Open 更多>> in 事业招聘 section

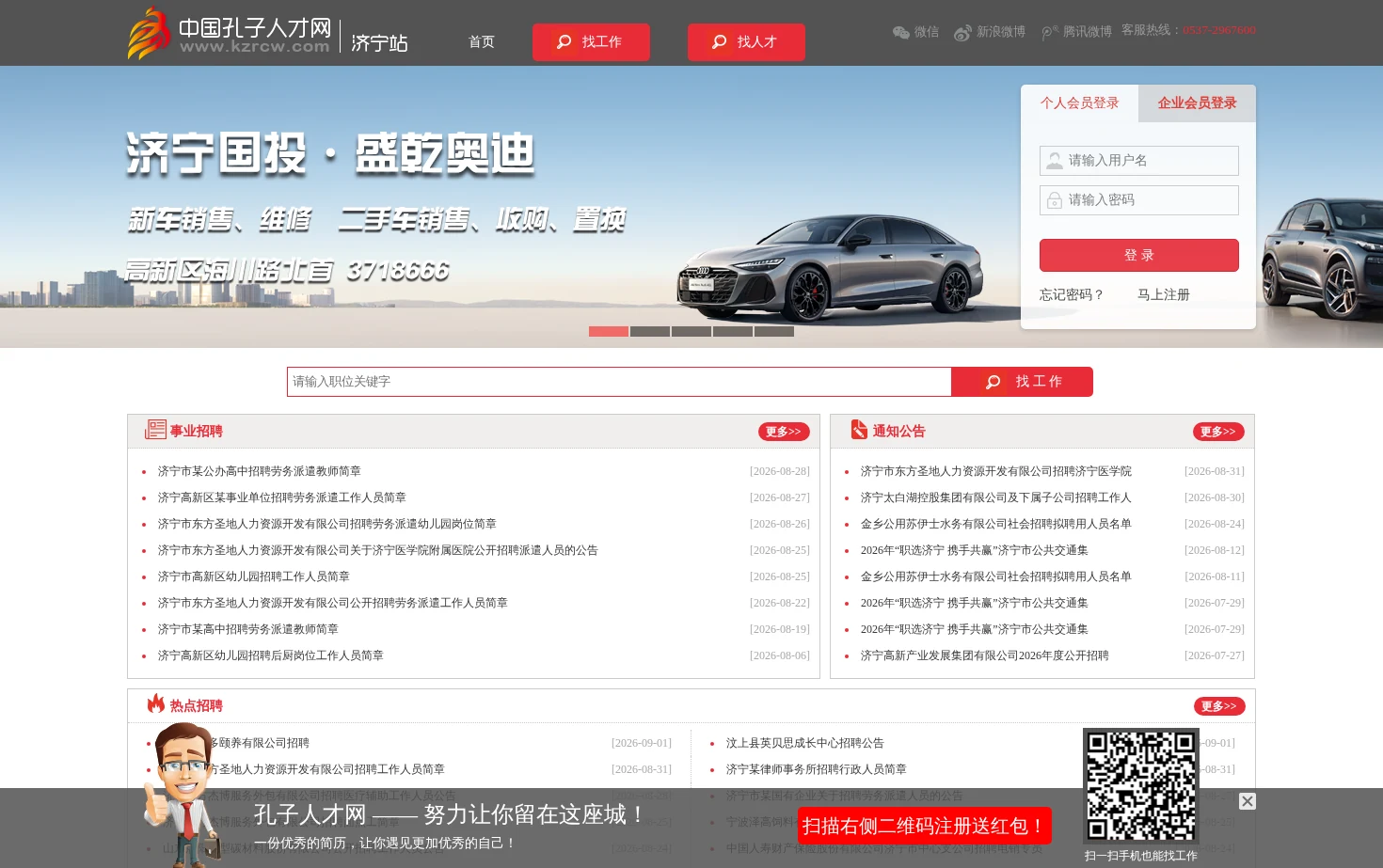(784, 432)
